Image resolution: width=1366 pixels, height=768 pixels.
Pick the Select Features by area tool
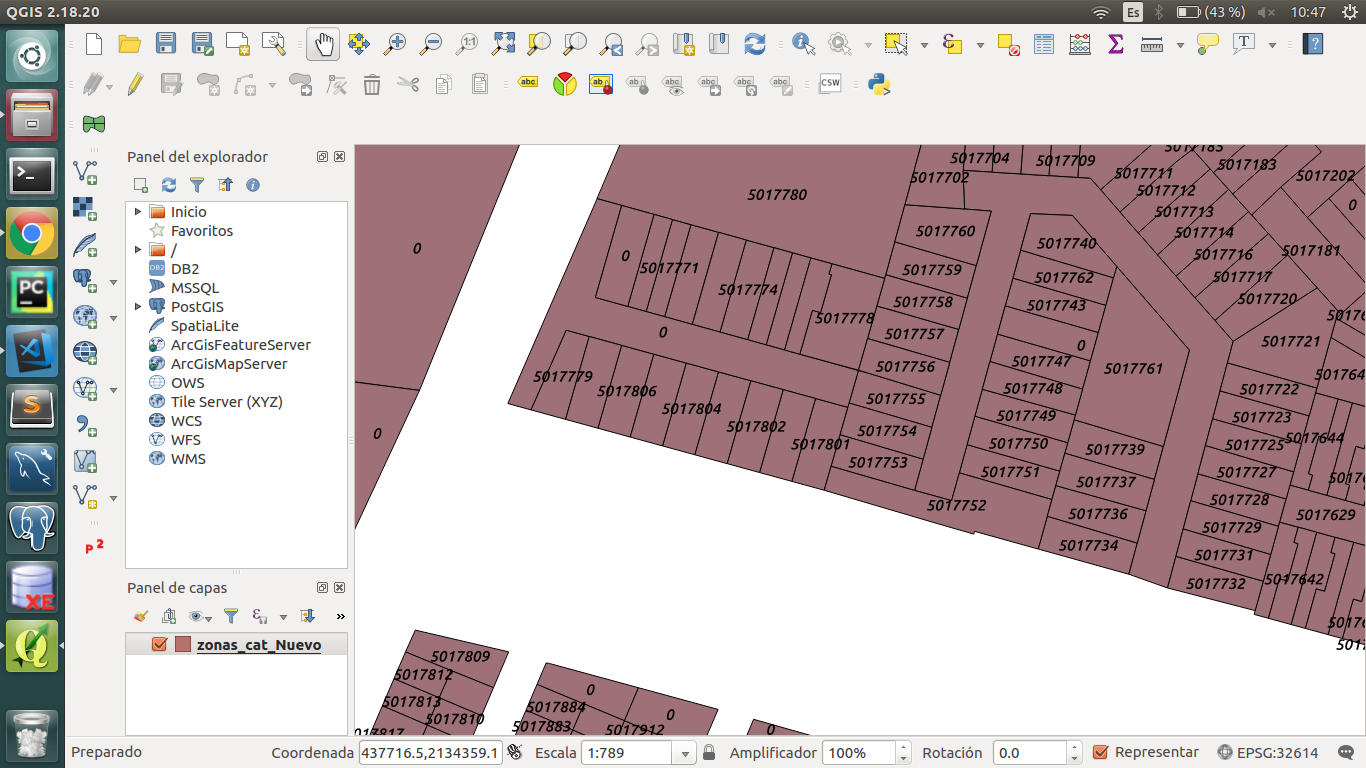pyautogui.click(x=896, y=44)
